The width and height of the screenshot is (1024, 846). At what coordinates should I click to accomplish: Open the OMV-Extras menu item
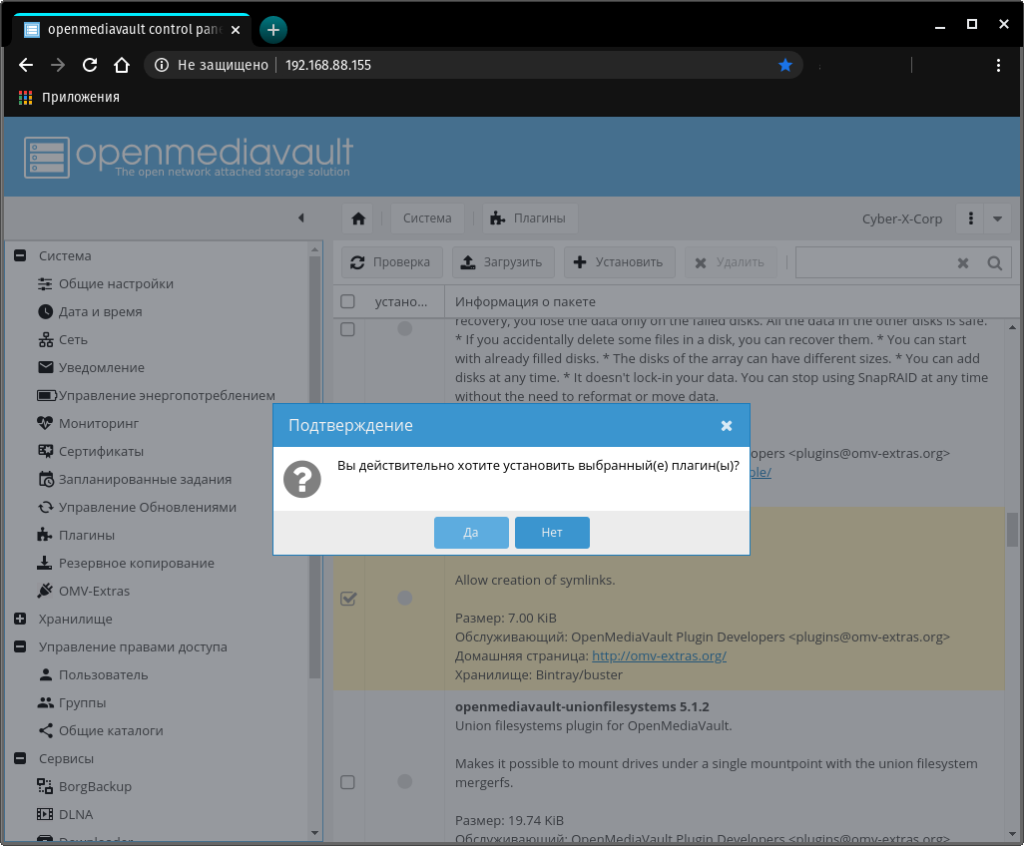(x=94, y=591)
